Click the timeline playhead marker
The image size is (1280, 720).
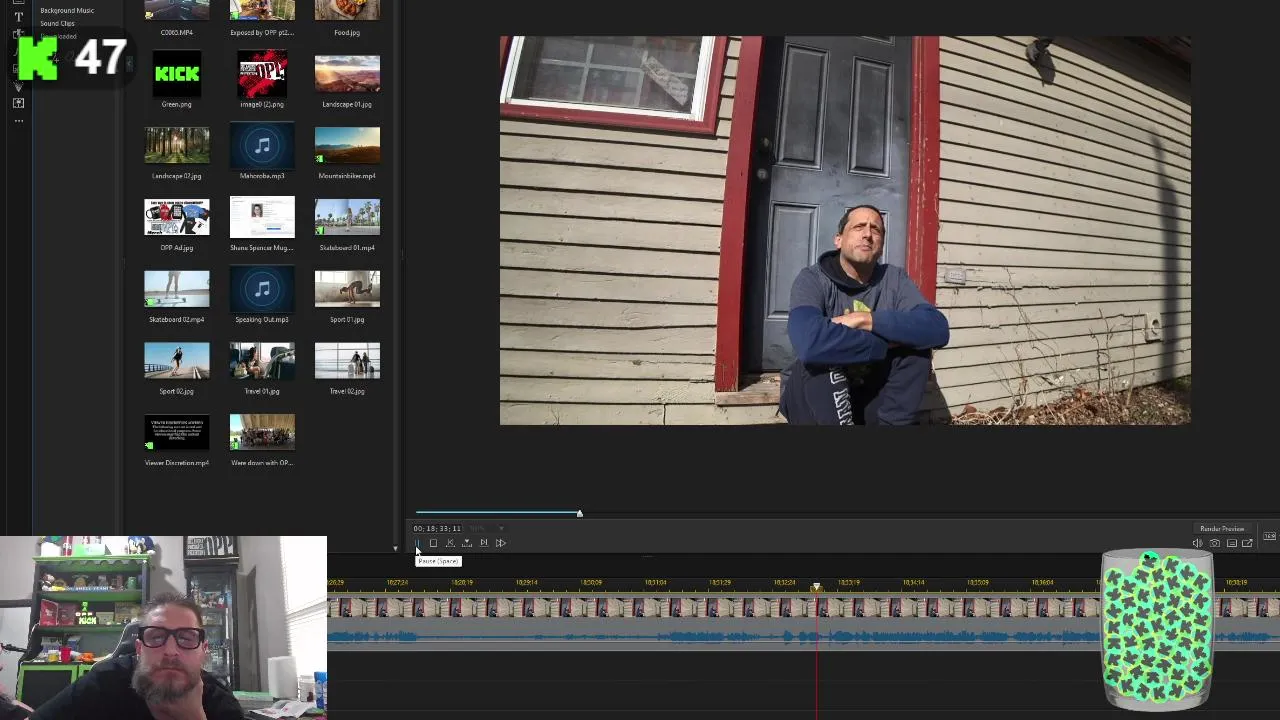(816, 587)
